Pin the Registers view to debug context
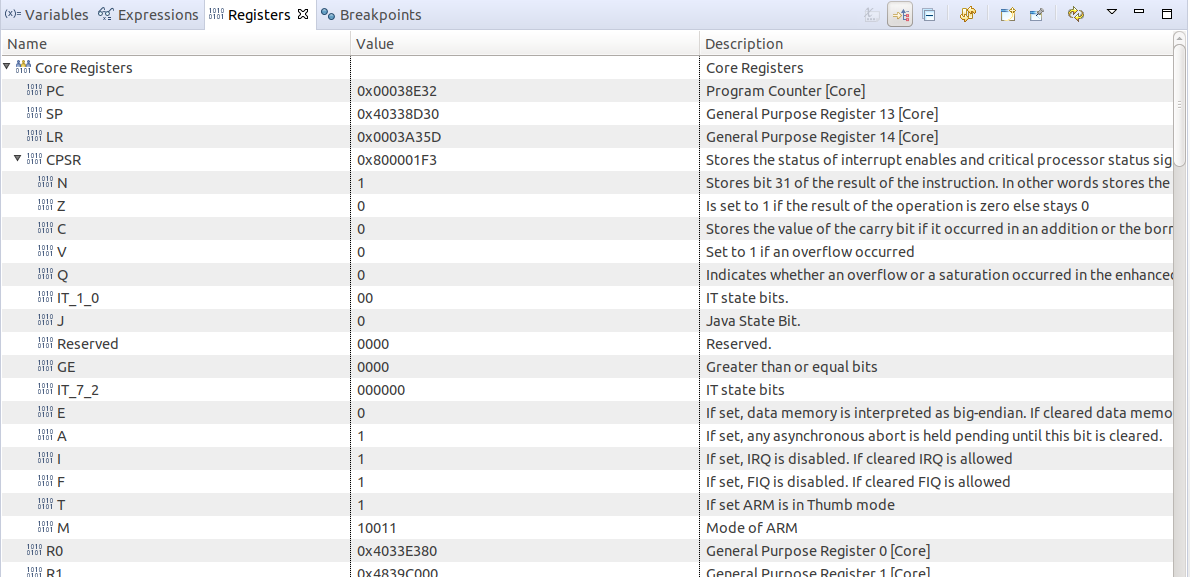The image size is (1190, 577). tap(1037, 15)
